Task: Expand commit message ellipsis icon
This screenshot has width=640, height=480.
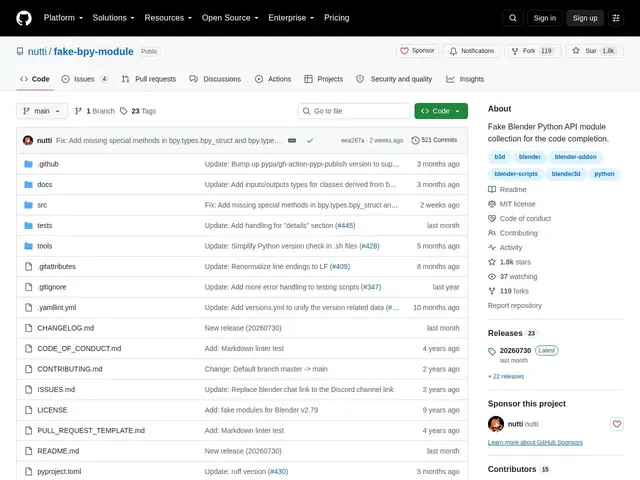Action: tap(292, 140)
